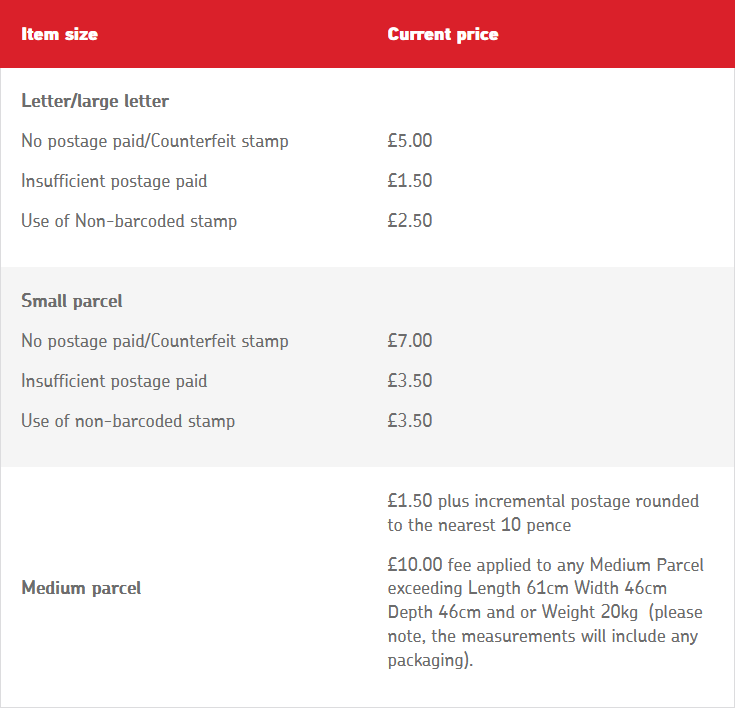Click "No postage paid/Counterfeit stamp" under Small parcel
This screenshot has width=735, height=708.
[155, 341]
